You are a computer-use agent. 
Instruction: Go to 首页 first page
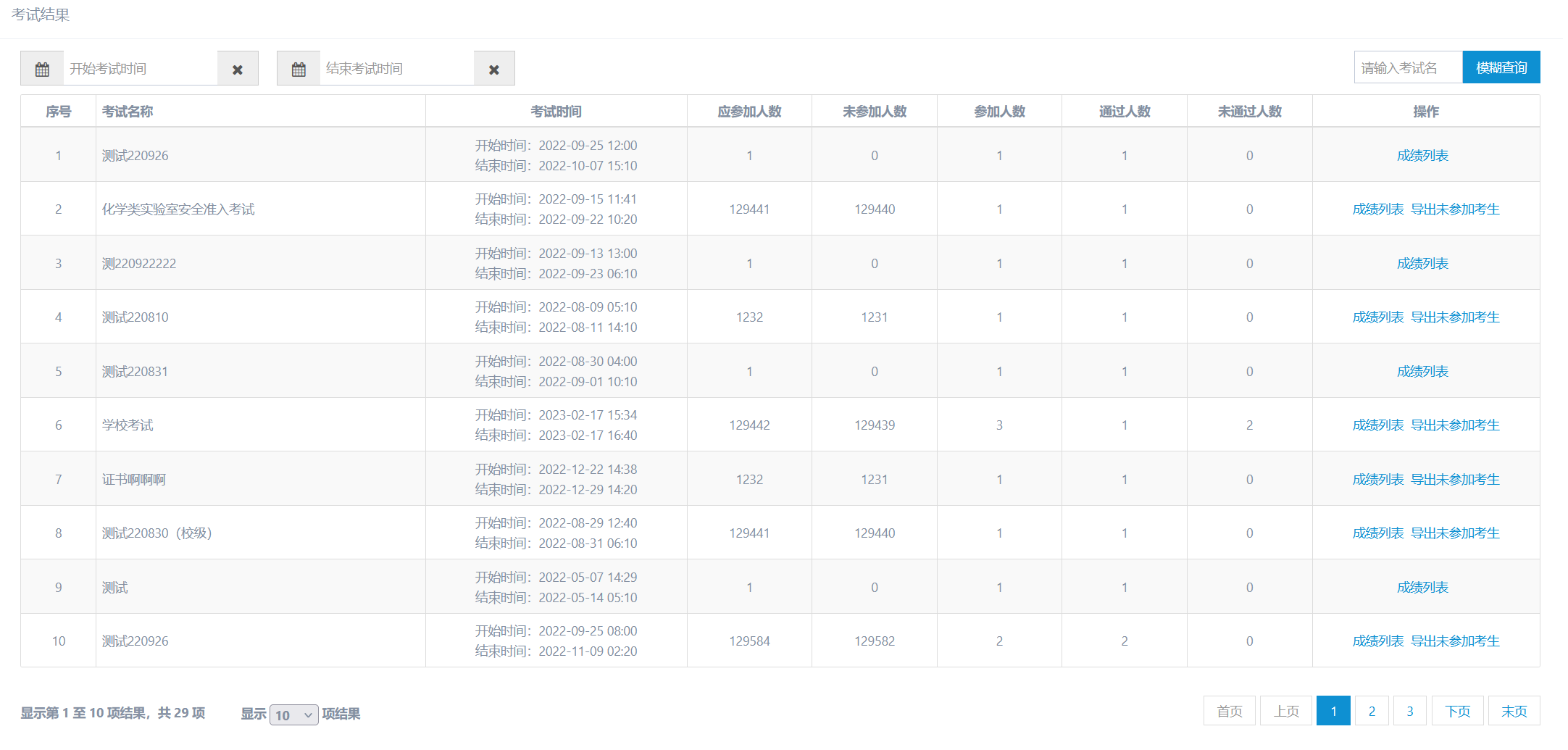click(1230, 711)
